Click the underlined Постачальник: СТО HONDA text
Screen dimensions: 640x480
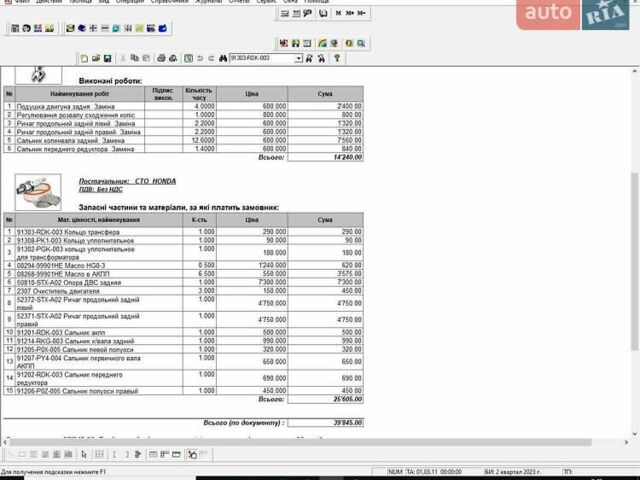(127, 181)
